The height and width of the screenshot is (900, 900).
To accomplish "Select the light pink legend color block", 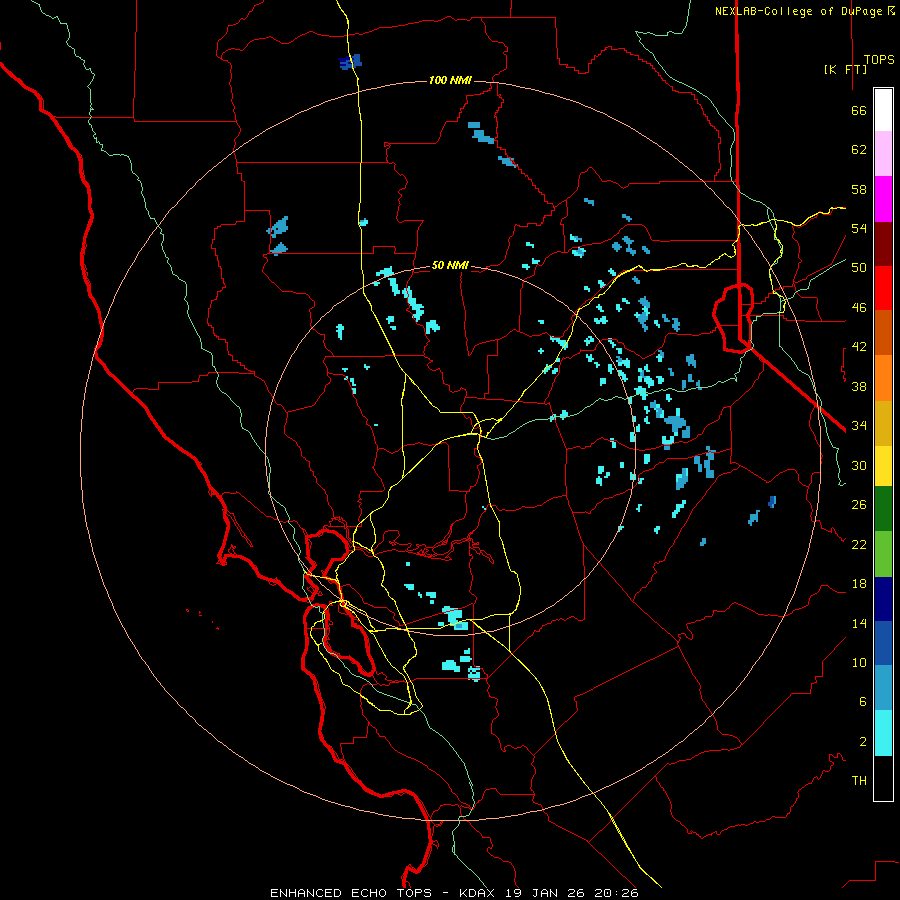I will [883, 154].
